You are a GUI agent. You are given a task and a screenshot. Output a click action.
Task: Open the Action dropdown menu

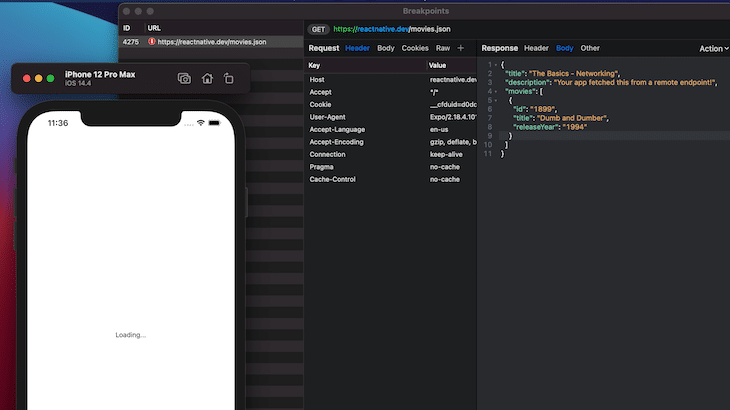(x=713, y=48)
